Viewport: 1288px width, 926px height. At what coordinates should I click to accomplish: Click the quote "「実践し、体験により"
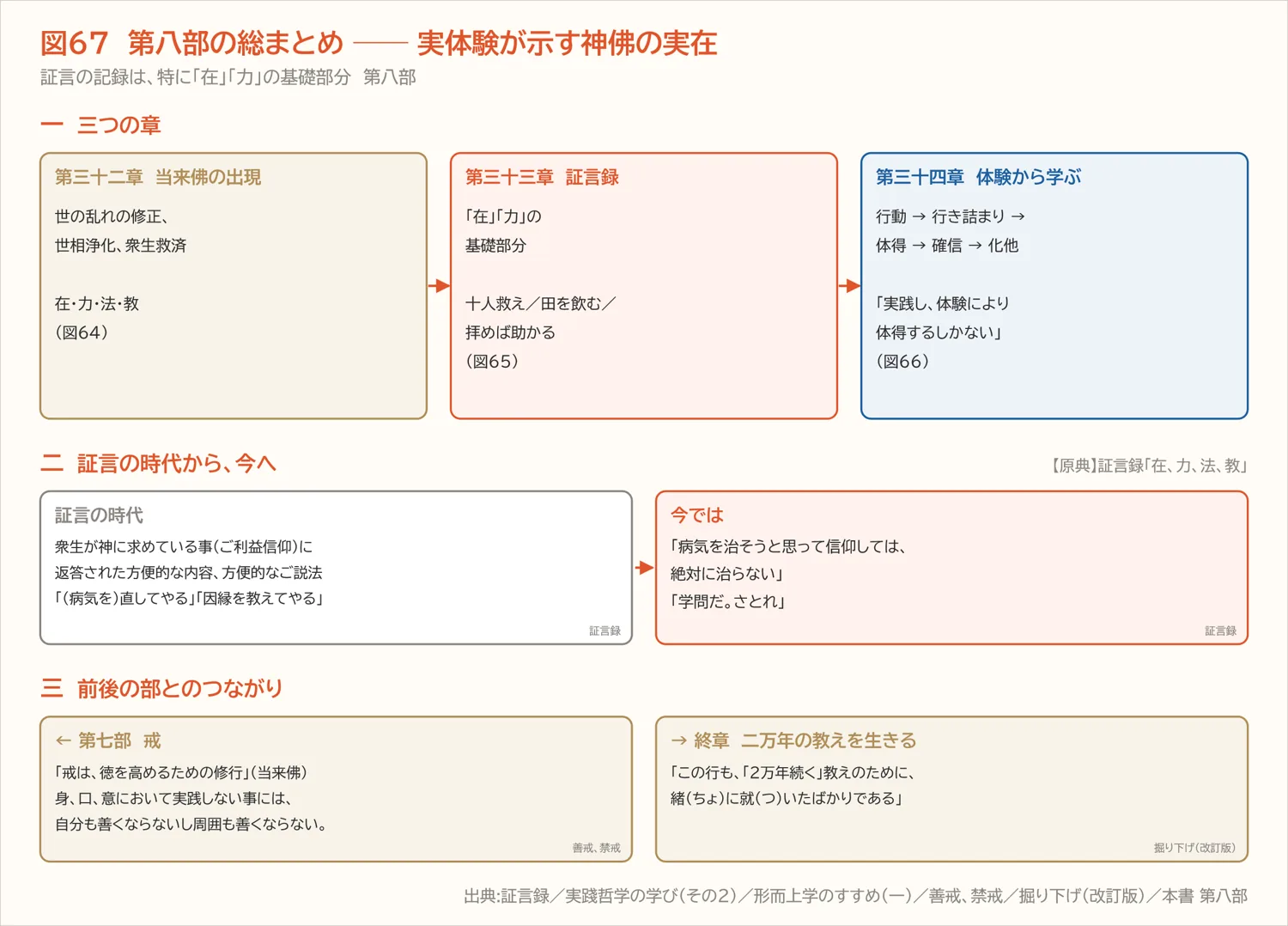[943, 304]
